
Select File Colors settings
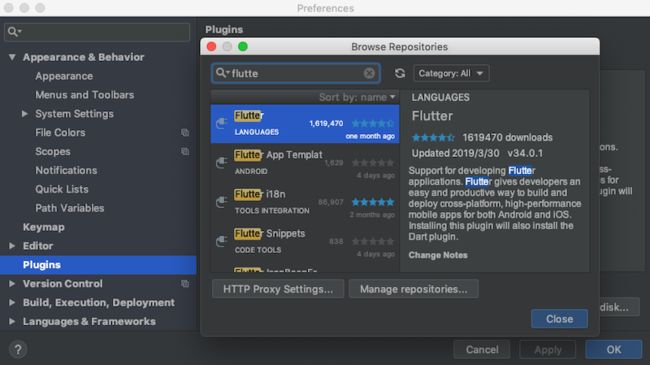pos(60,133)
